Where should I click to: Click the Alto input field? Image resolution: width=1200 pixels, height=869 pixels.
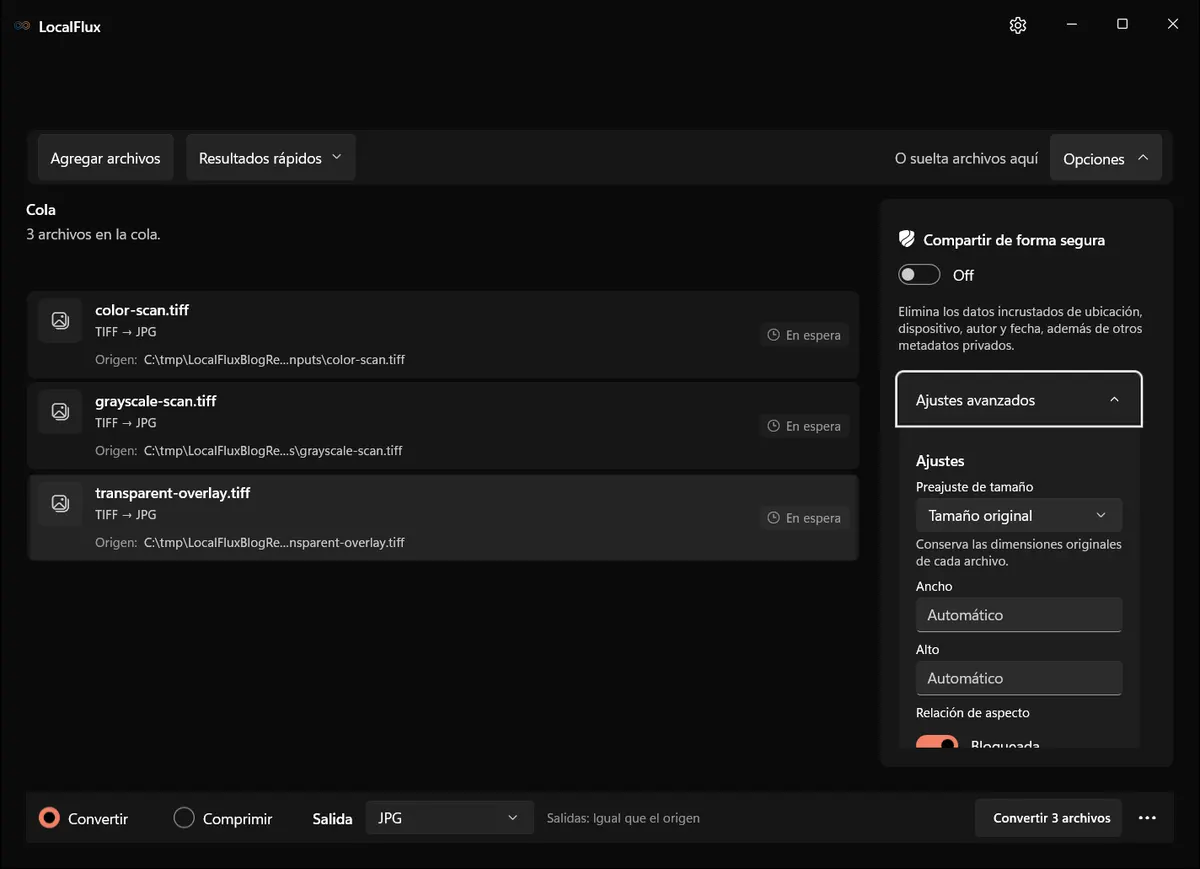(1019, 678)
